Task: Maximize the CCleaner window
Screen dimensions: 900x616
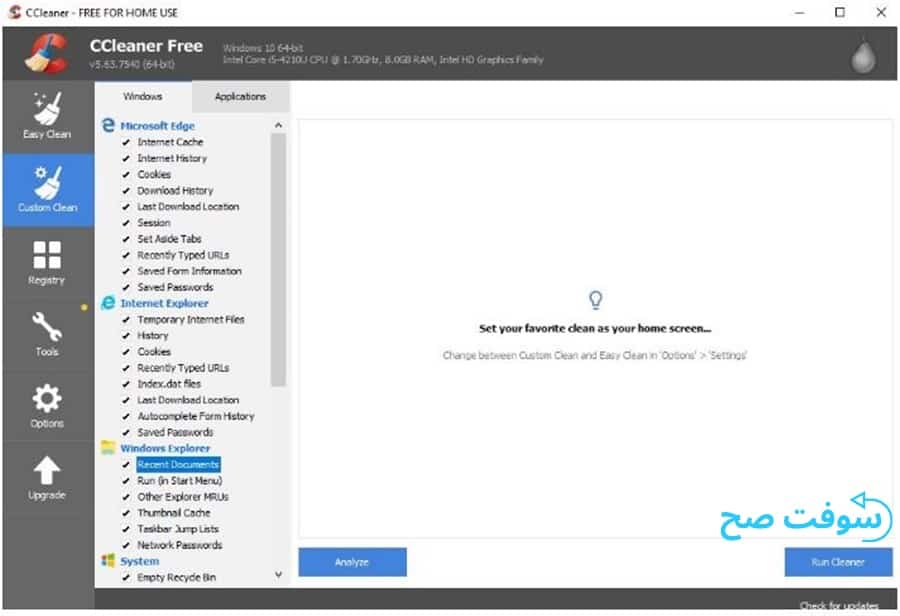Action: click(x=840, y=13)
